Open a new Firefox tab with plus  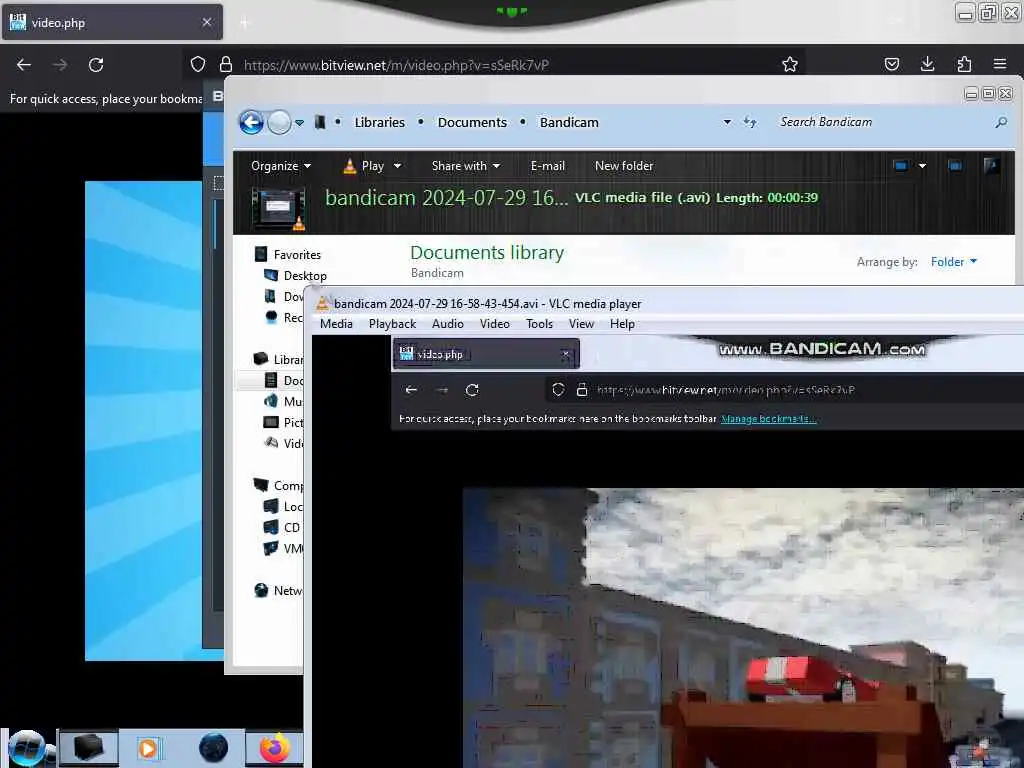pos(245,23)
